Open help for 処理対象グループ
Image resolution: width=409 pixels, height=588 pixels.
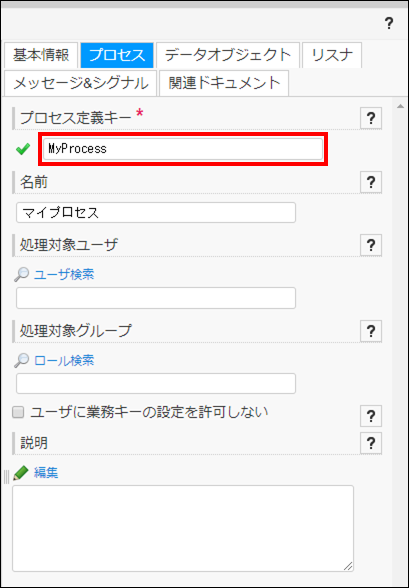(x=371, y=331)
